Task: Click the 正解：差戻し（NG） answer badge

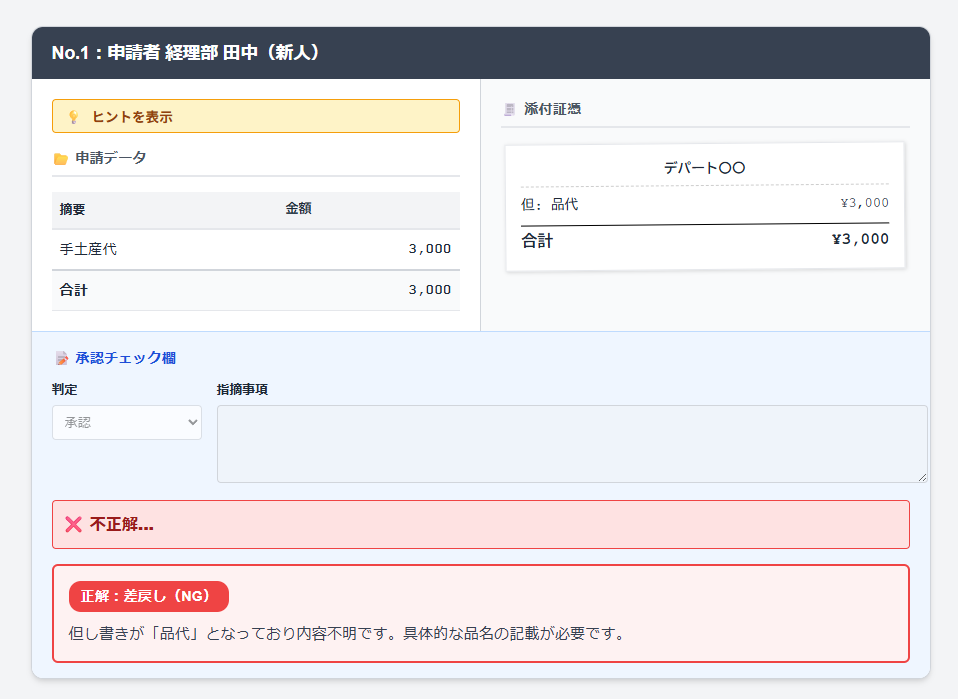Action: 148,596
